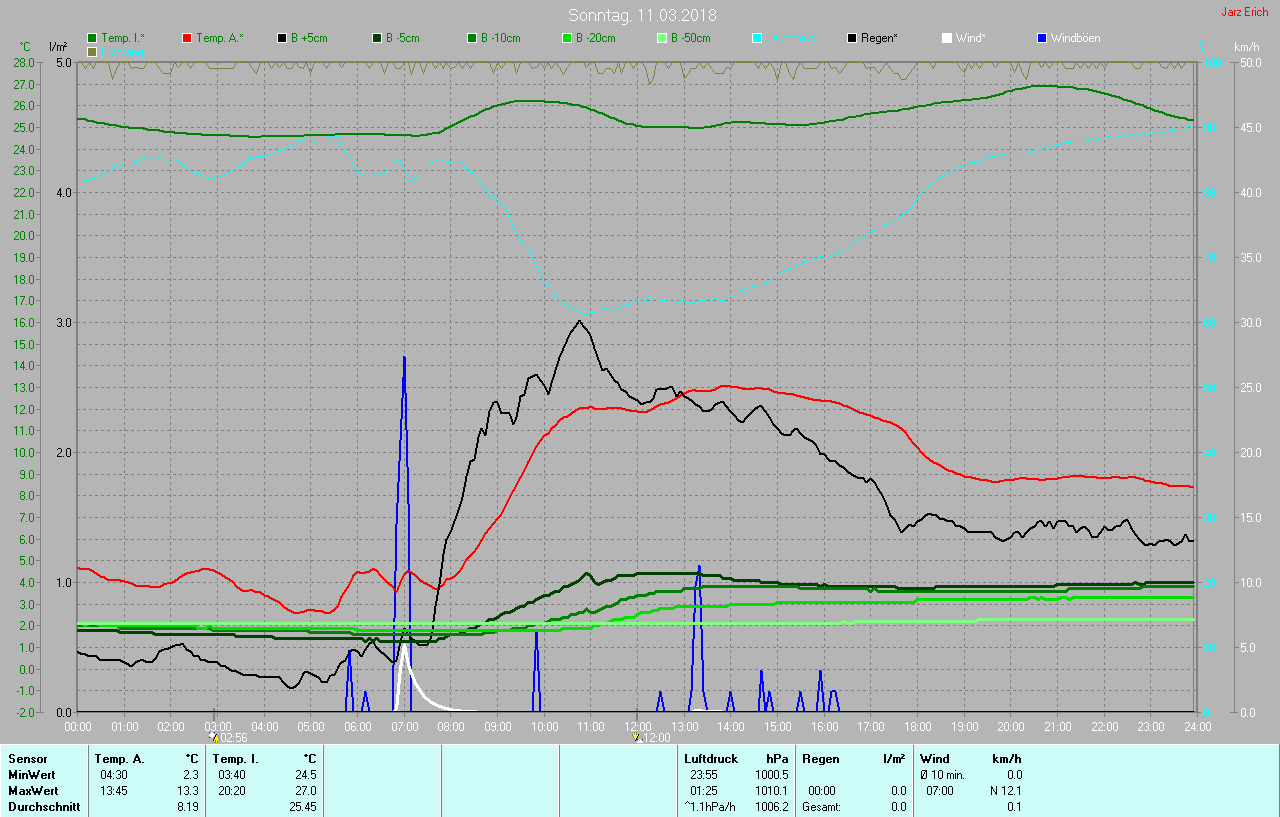Viewport: 1280px width, 817px height.
Task: Click the B -10cm legend swatch
Action: tap(471, 38)
